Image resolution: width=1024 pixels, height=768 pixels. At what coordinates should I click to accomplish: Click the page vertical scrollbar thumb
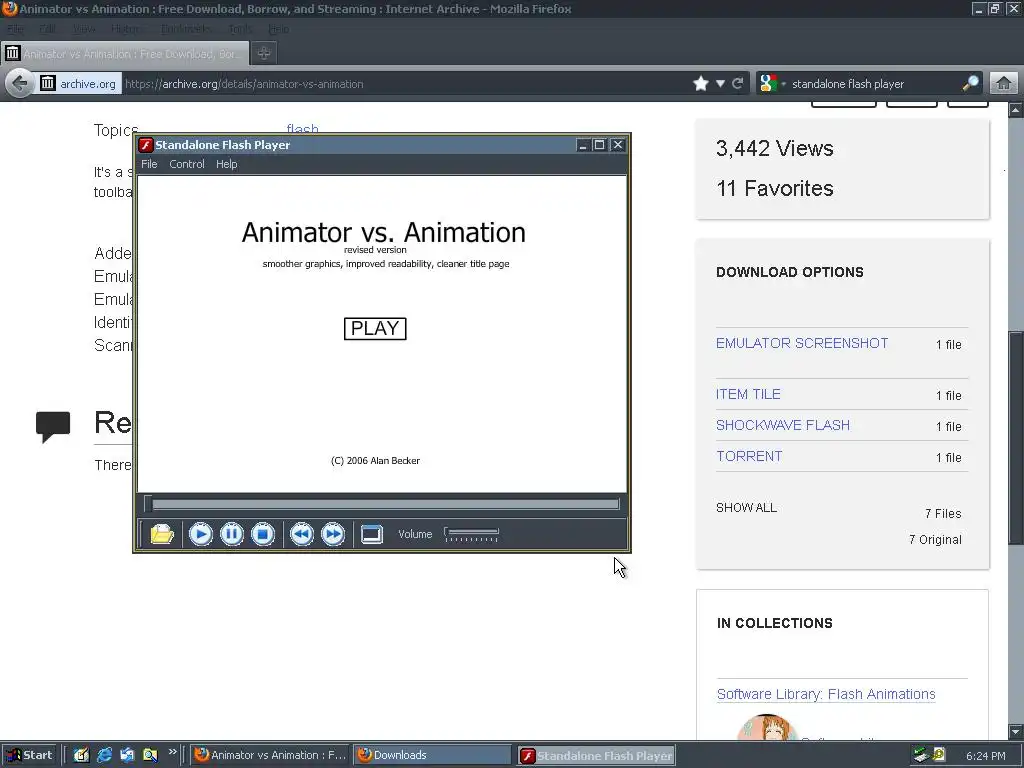[x=1016, y=438]
